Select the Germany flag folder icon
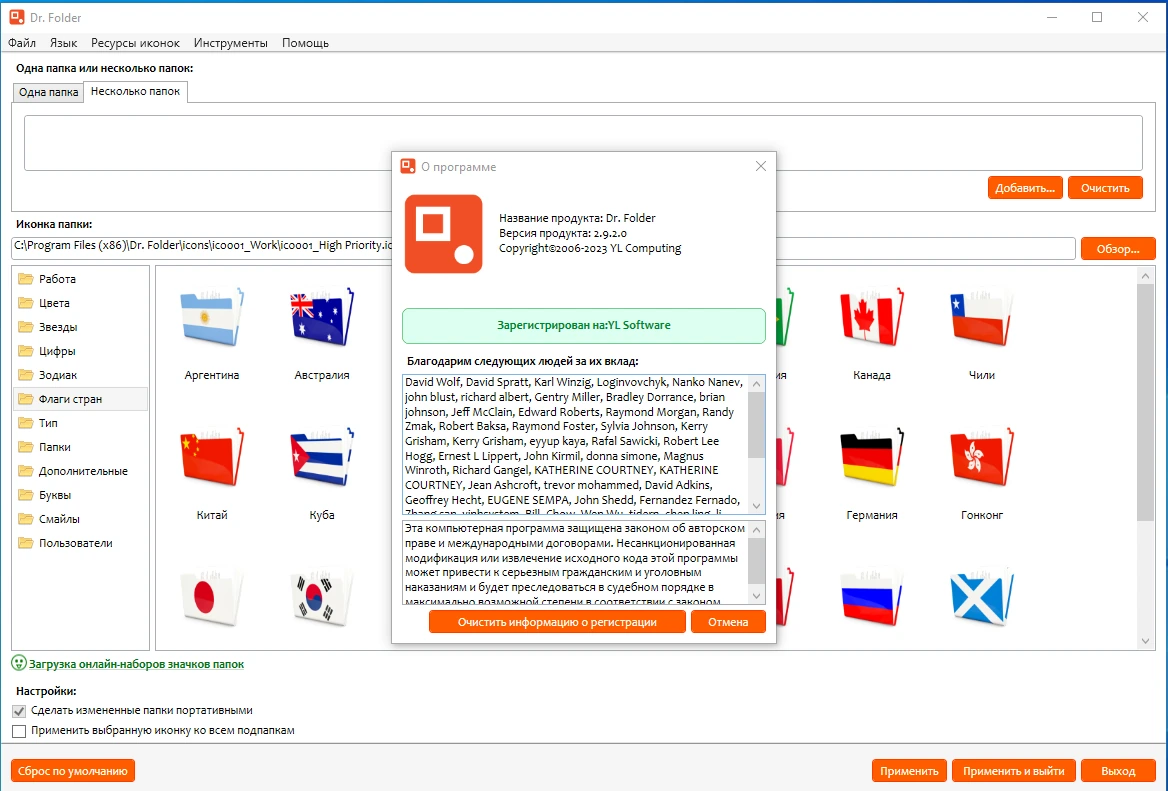The image size is (1168, 791). point(872,457)
